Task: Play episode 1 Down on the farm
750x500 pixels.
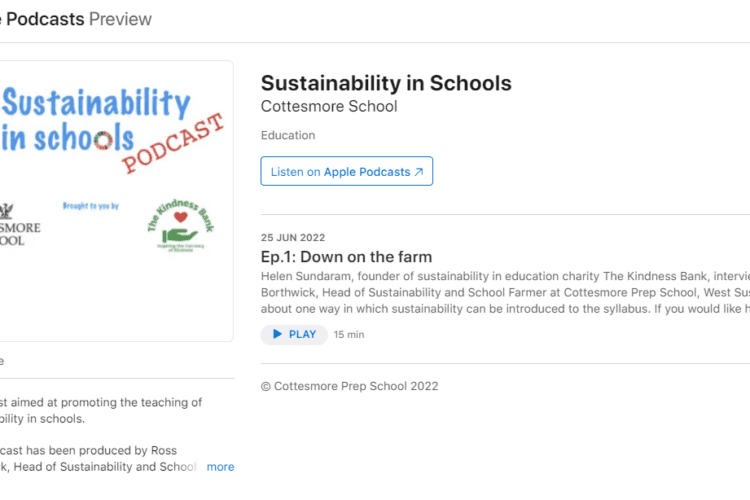Action: point(294,334)
